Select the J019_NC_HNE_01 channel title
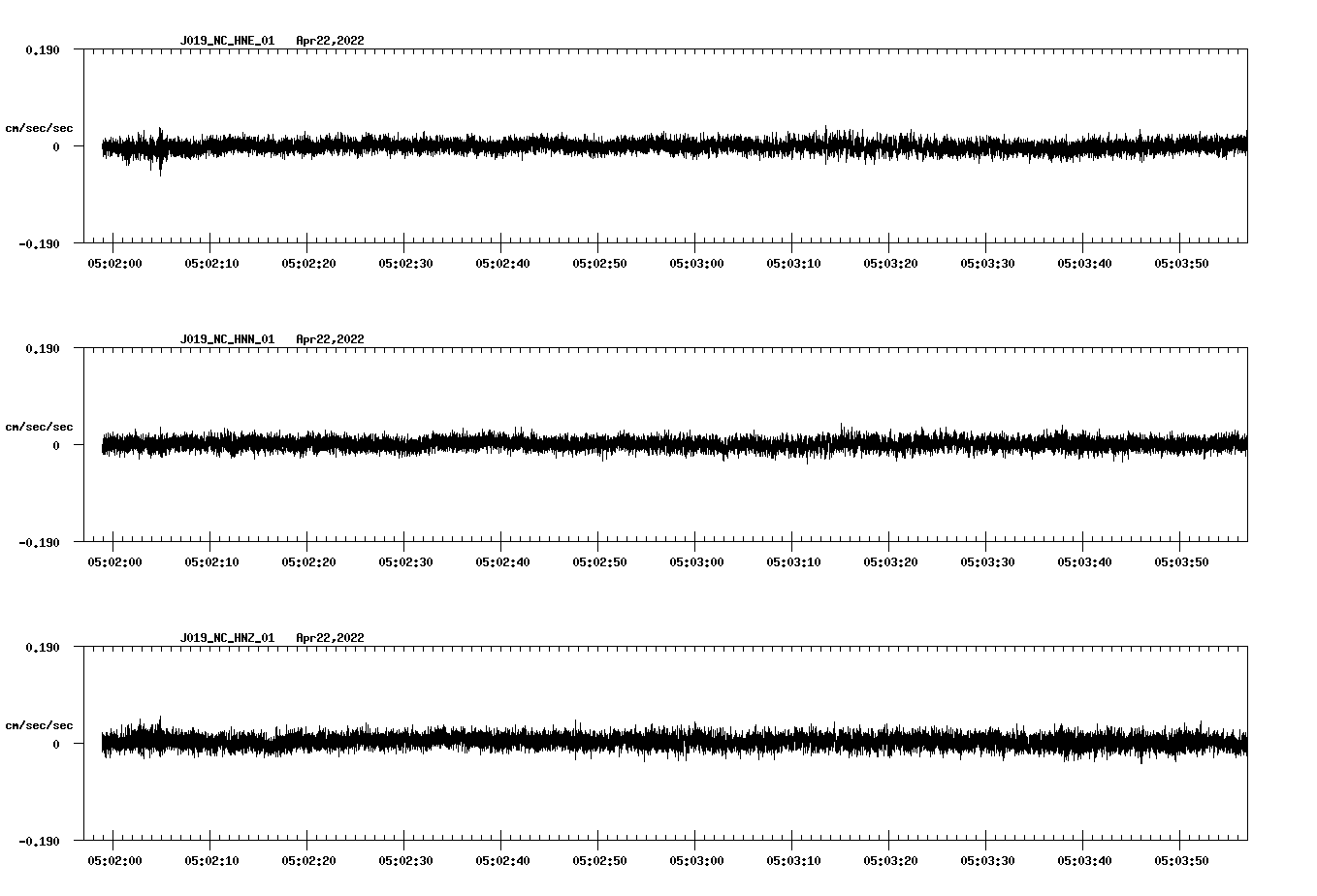This screenshot has height=896, width=1317. (227, 41)
